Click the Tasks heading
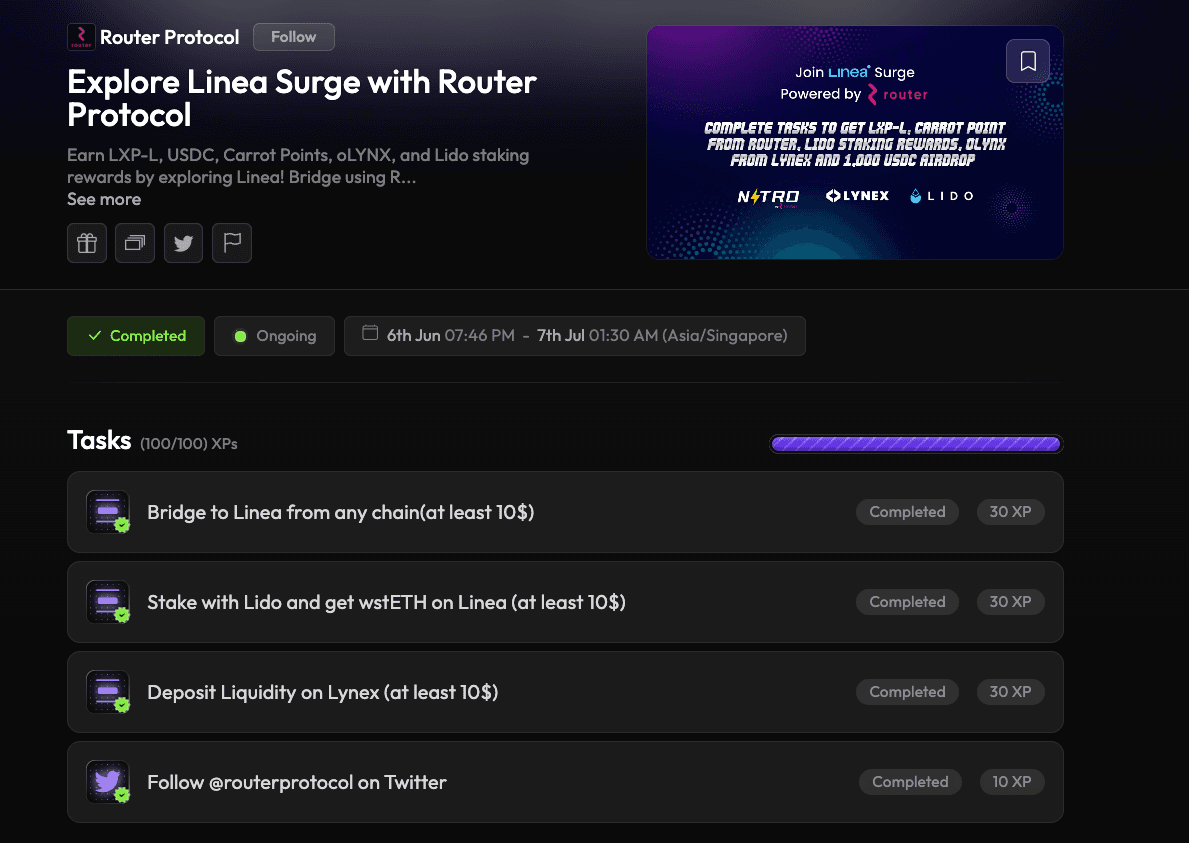 click(99, 440)
